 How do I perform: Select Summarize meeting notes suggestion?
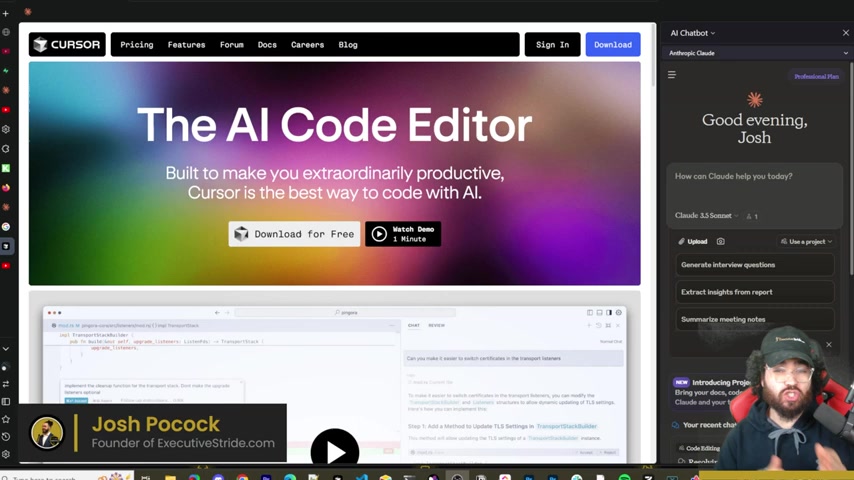click(755, 319)
